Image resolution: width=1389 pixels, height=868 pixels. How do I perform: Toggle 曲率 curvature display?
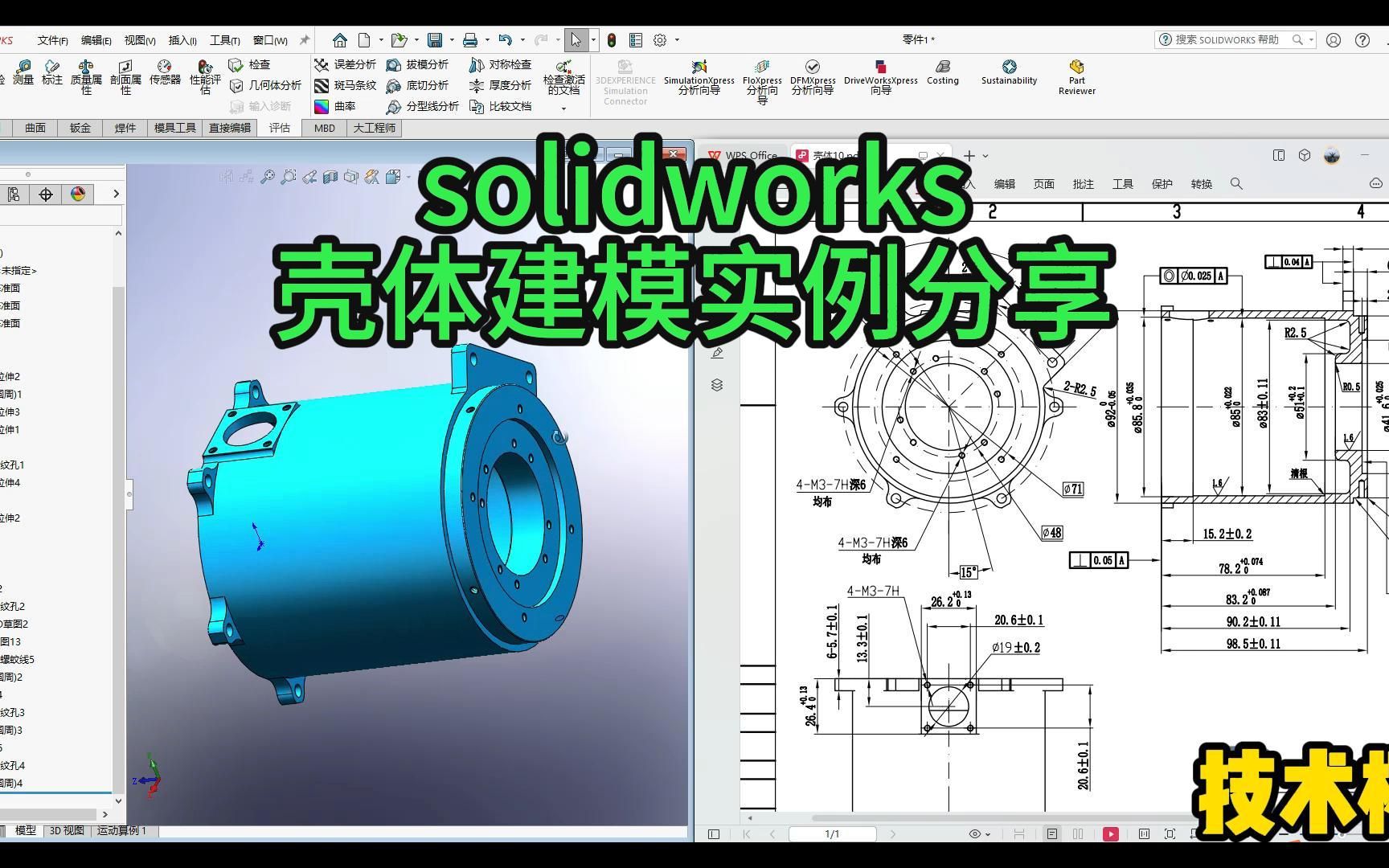click(335, 106)
